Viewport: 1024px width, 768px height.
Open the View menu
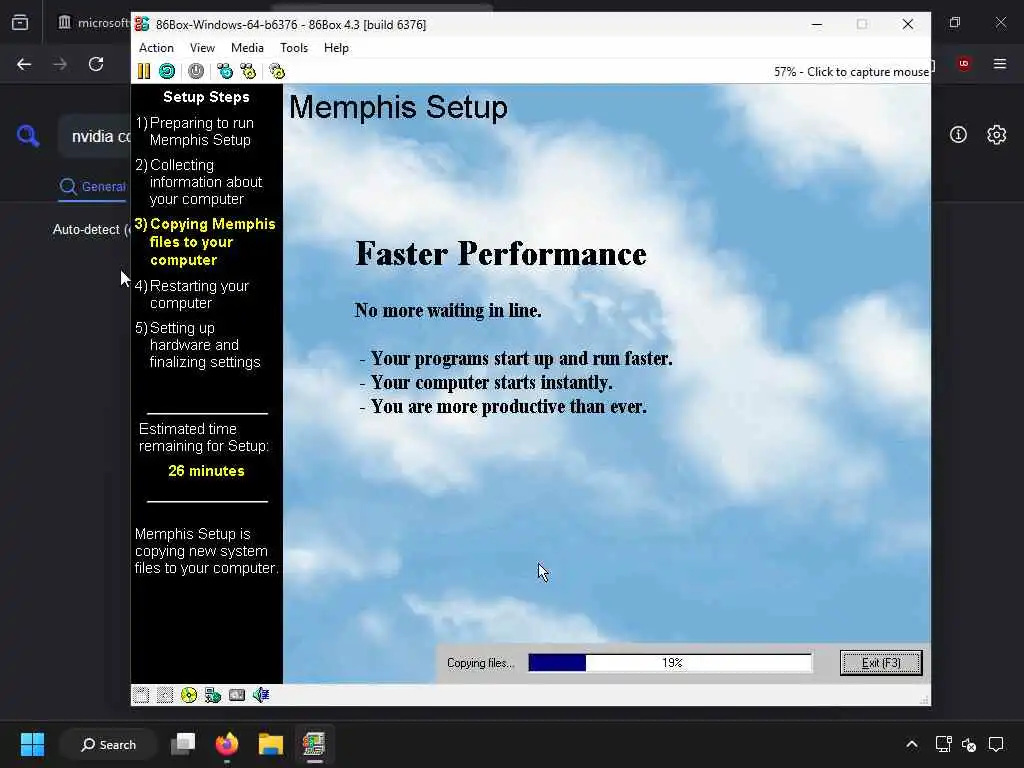point(202,48)
